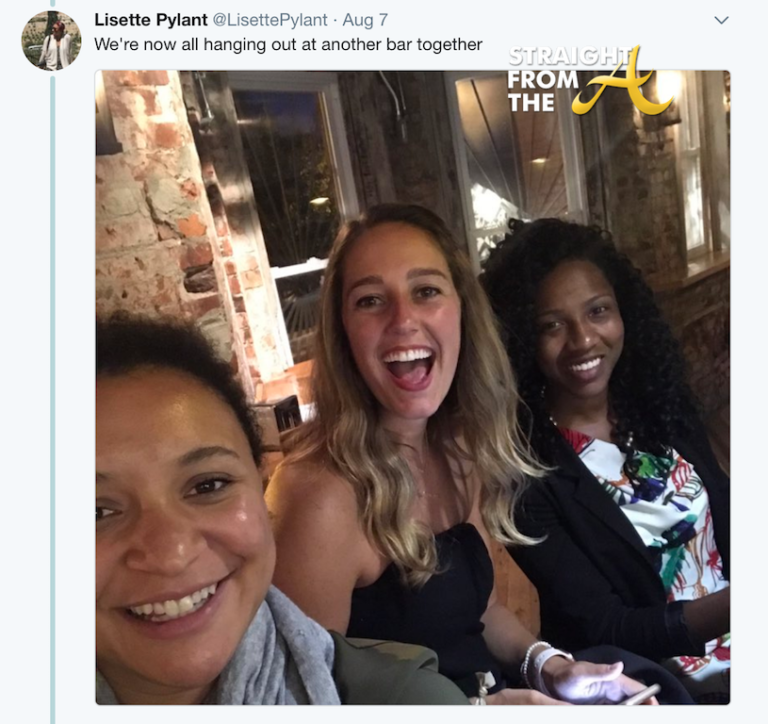Click the woman wearing the grey scarf

[x=180, y=520]
